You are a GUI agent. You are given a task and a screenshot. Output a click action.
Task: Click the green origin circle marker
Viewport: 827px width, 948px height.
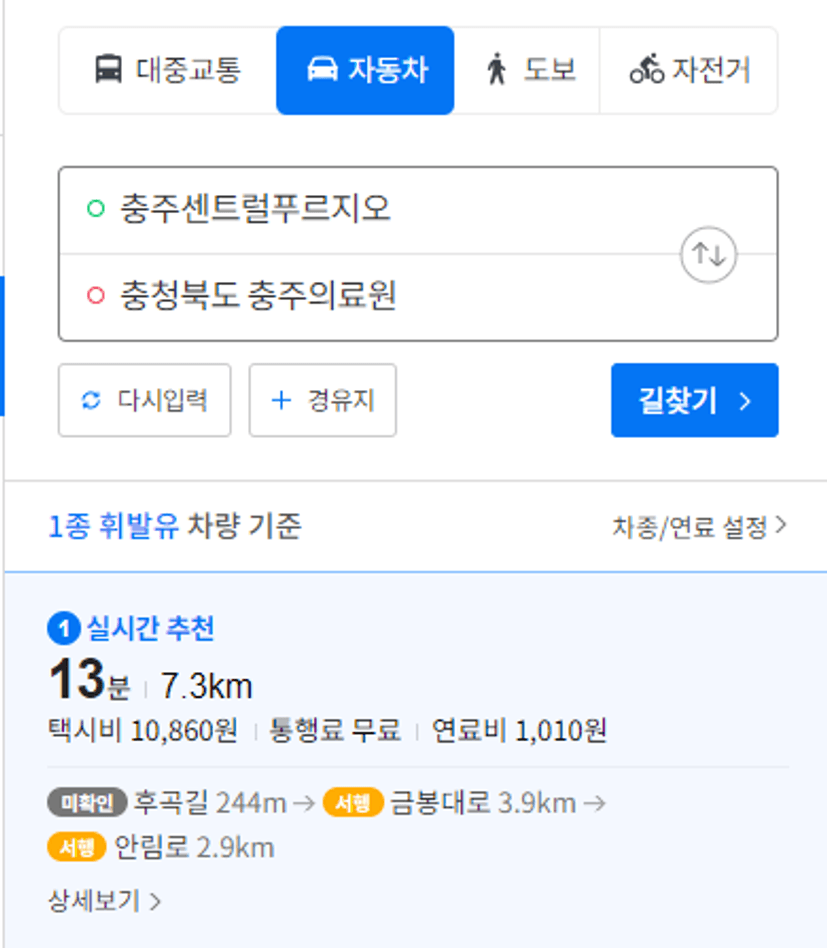(96, 209)
